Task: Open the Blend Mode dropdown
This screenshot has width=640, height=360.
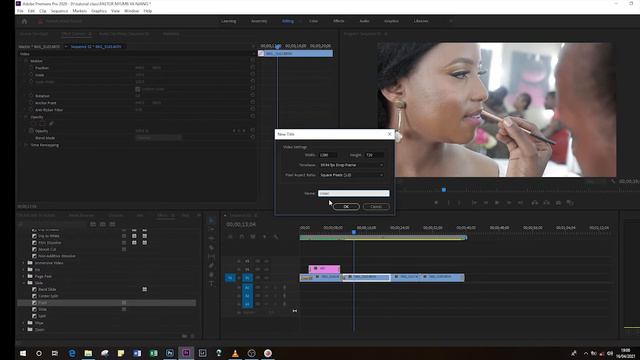Action: tap(158, 138)
